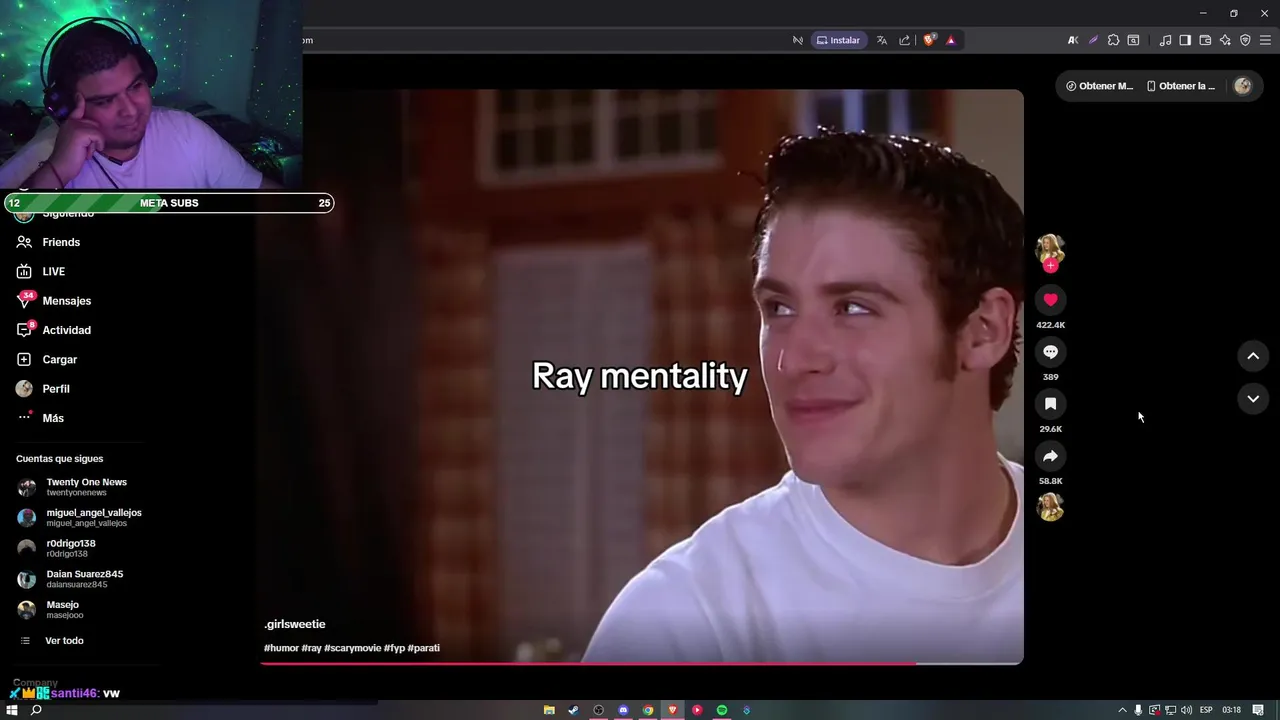The height and width of the screenshot is (720, 1280).
Task: Open Friends in the sidebar
Action: pos(61,242)
